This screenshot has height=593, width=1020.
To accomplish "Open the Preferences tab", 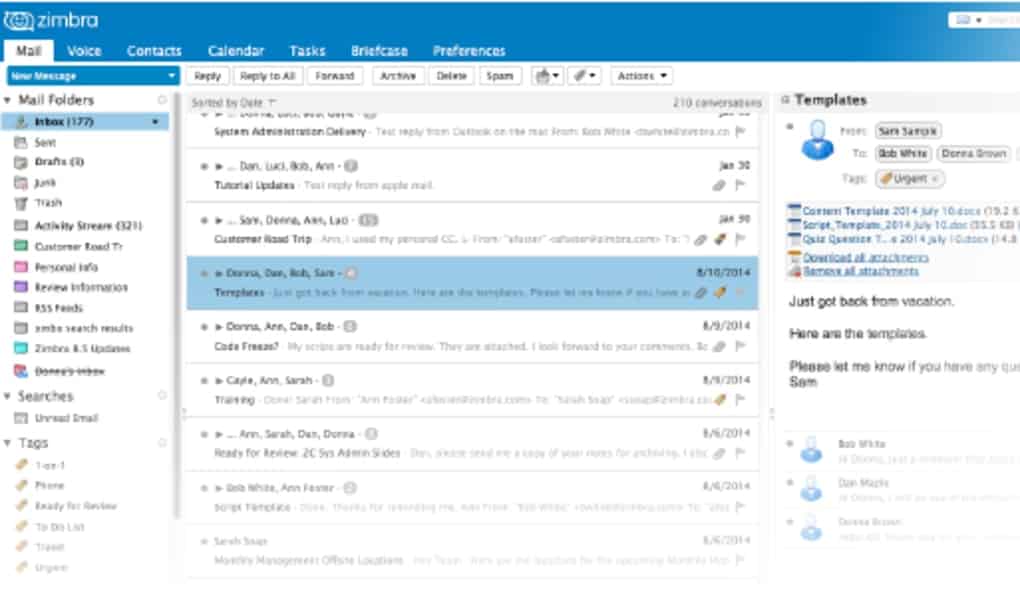I will pyautogui.click(x=469, y=51).
